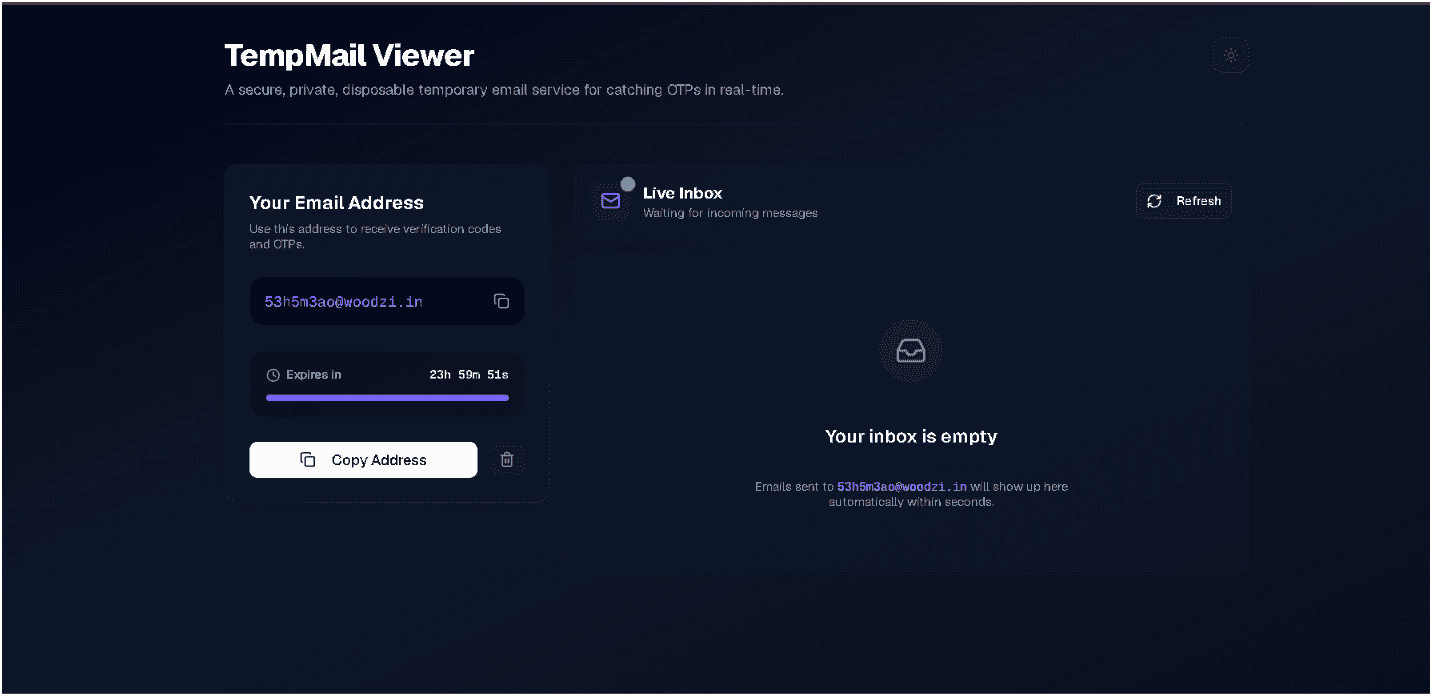This screenshot has height=696, width=1432.
Task: Refresh the live inbox
Action: click(x=1184, y=201)
